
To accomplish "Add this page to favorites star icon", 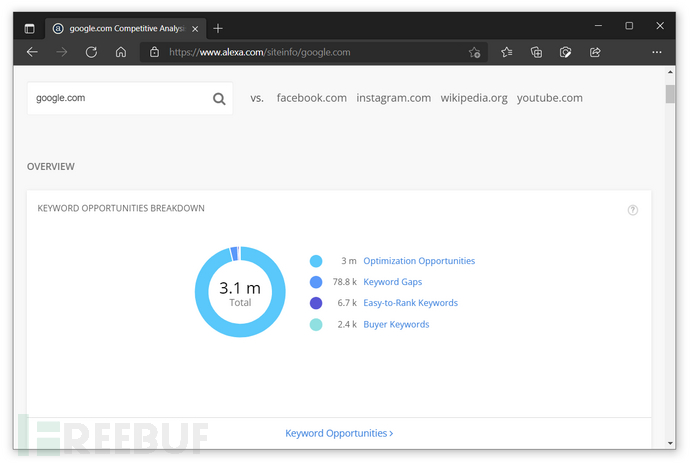I will coord(474,52).
